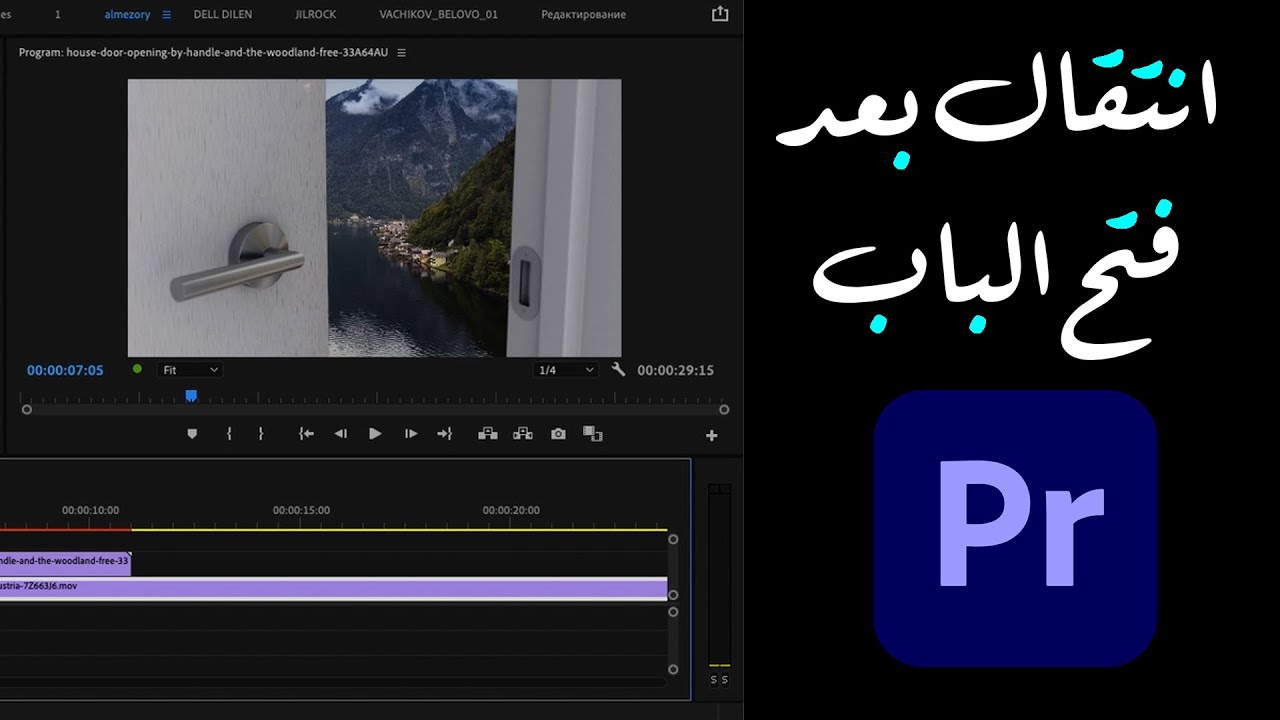Select the woodland-free-33 clip on the timeline
The width and height of the screenshot is (1280, 720).
pos(65,563)
